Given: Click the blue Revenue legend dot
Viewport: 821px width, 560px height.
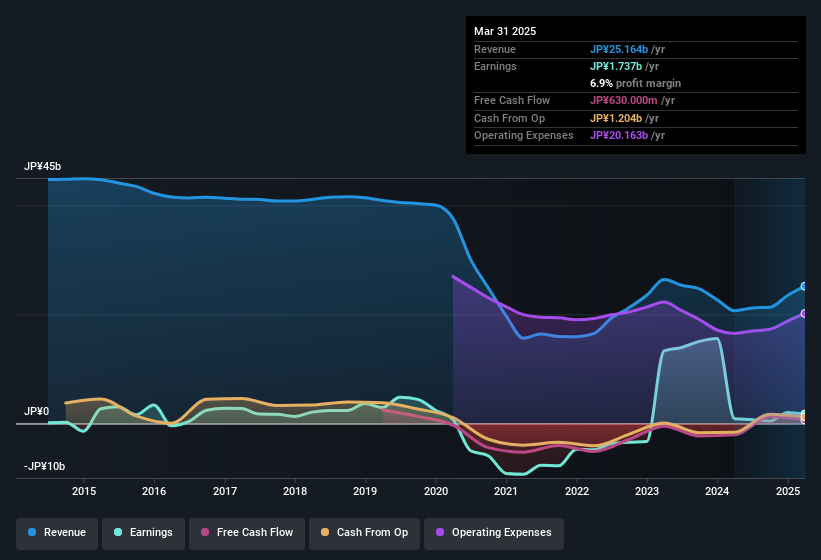Looking at the screenshot, I should [32, 532].
